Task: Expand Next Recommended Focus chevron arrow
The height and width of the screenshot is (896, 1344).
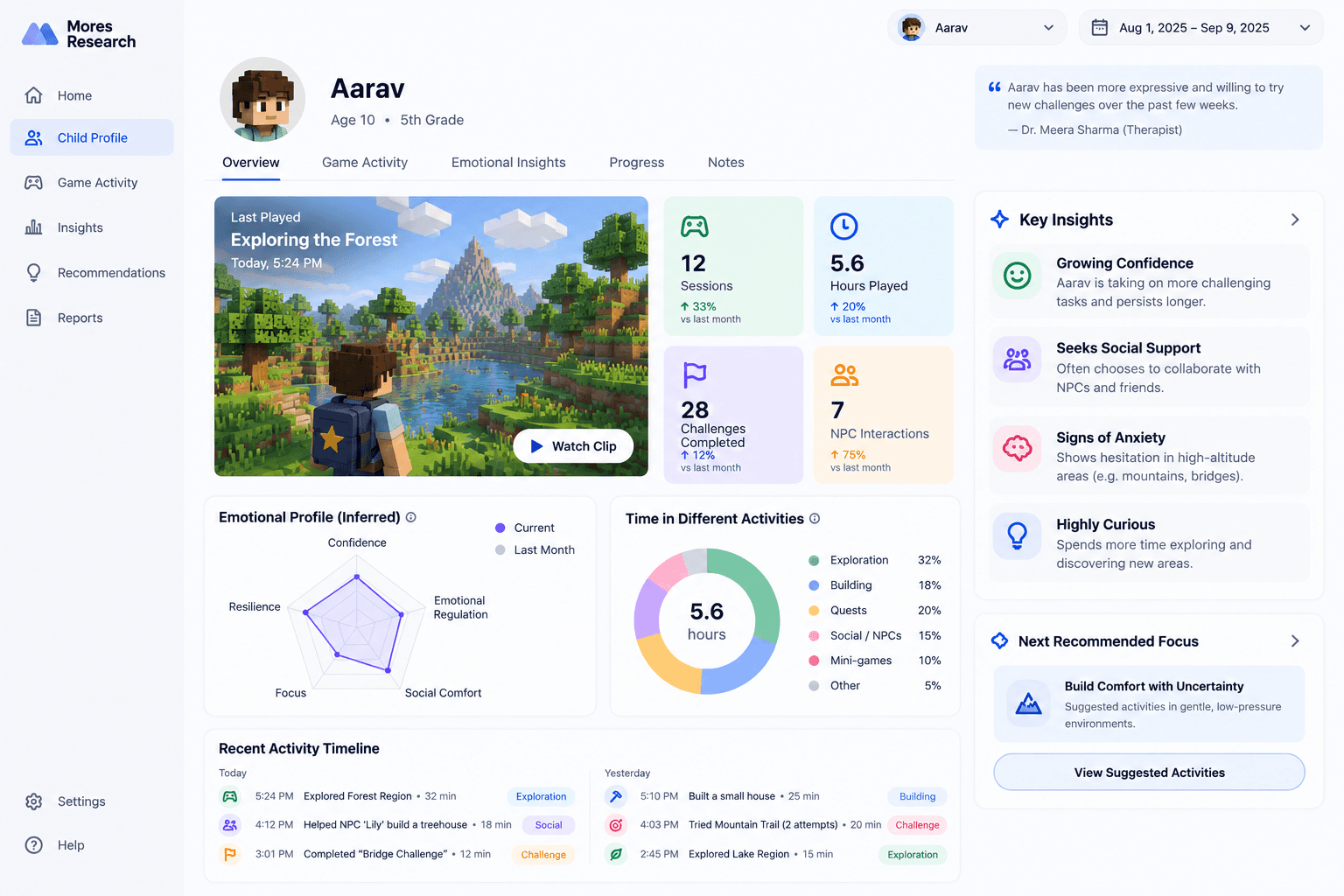Action: pos(1295,641)
